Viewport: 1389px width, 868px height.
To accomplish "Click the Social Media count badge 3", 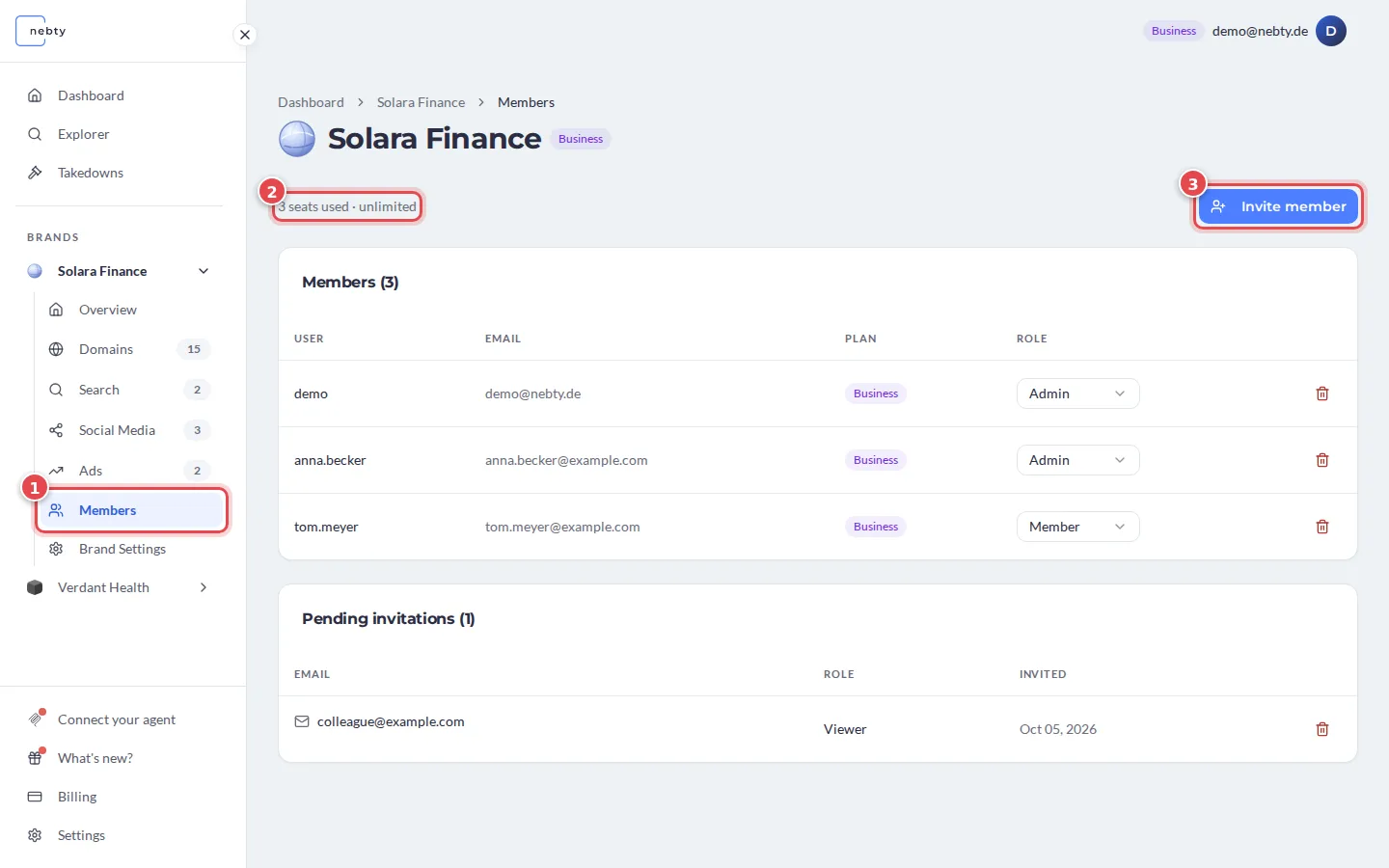I will 197,430.
